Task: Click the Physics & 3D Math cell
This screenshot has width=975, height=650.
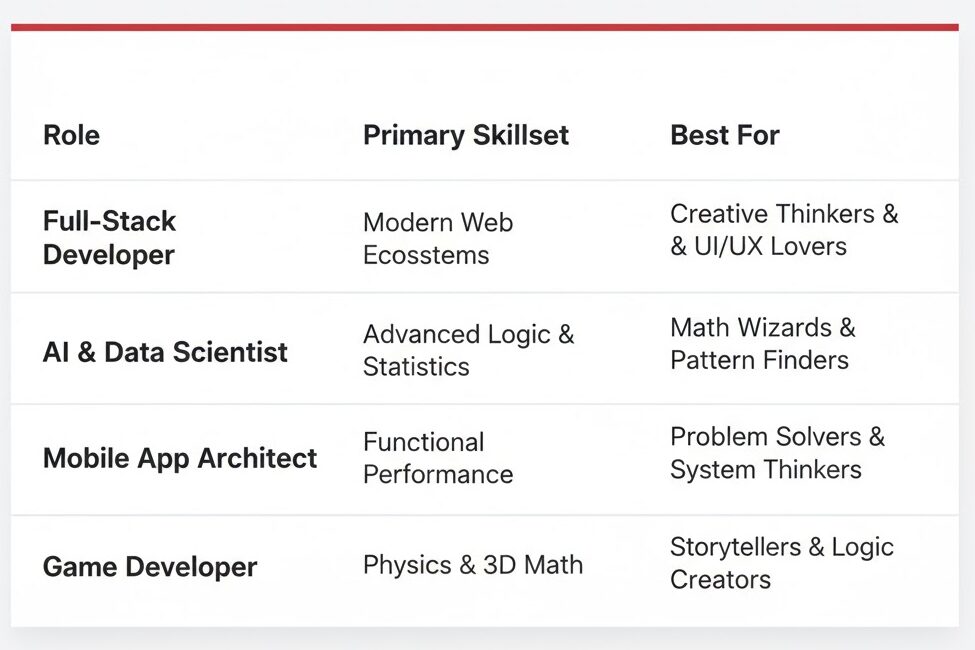Action: point(472,565)
